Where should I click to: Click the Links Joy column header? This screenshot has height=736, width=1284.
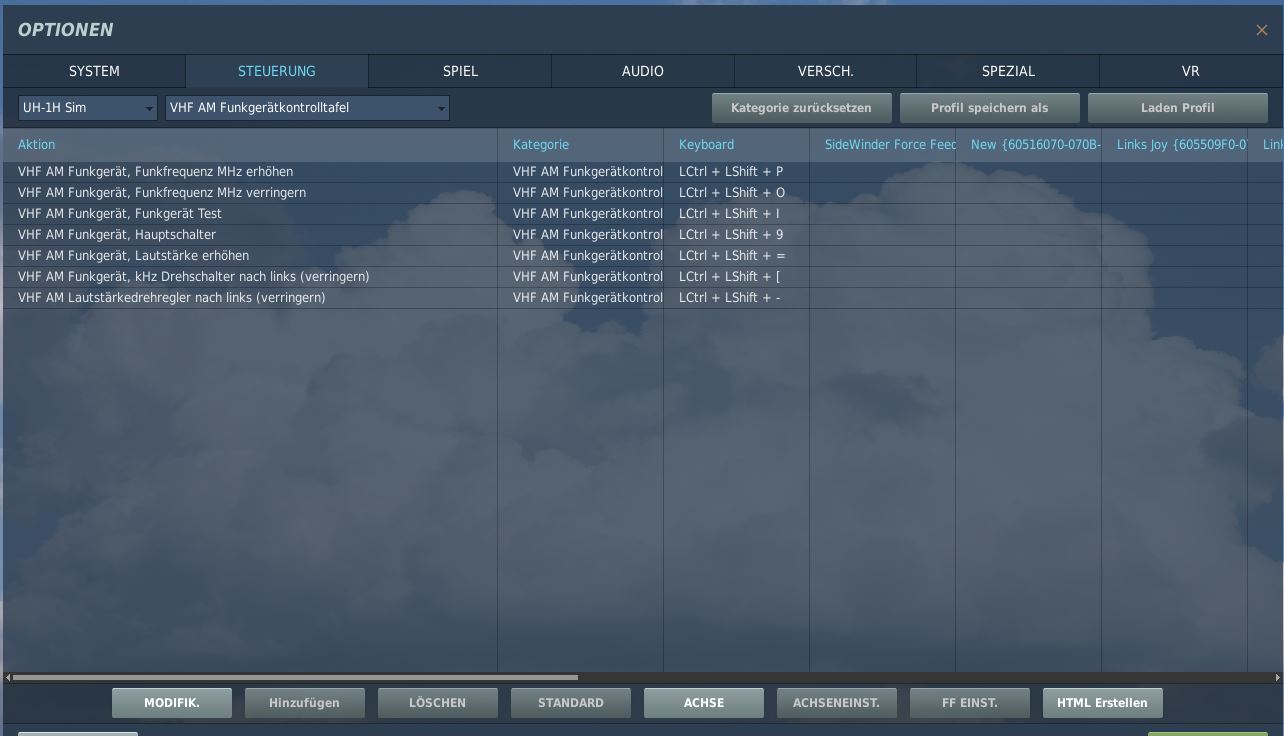click(1175, 144)
